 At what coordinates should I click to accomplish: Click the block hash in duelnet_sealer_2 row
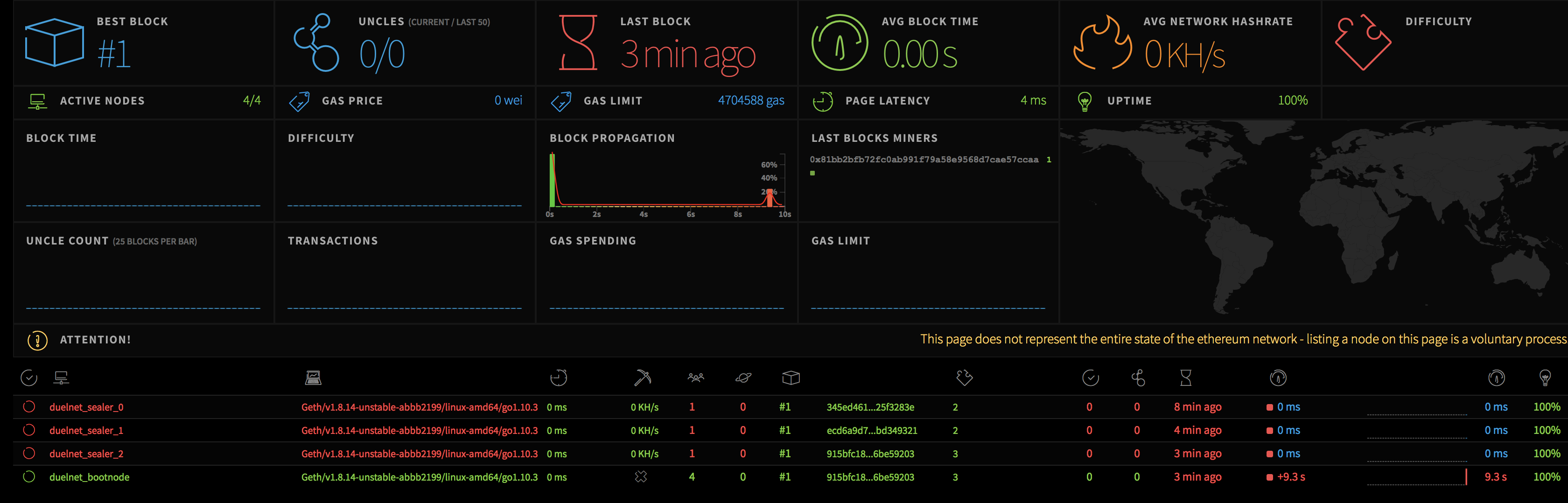870,454
